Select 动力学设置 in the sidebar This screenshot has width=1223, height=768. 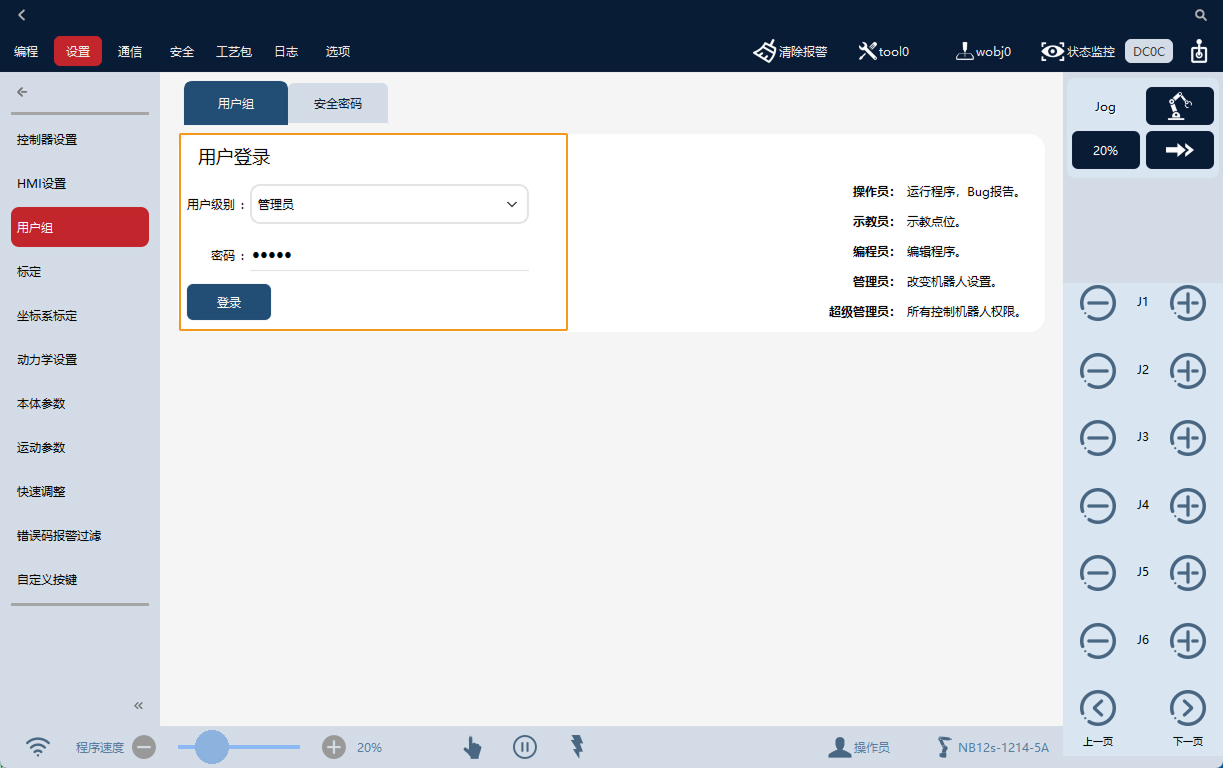(80, 360)
